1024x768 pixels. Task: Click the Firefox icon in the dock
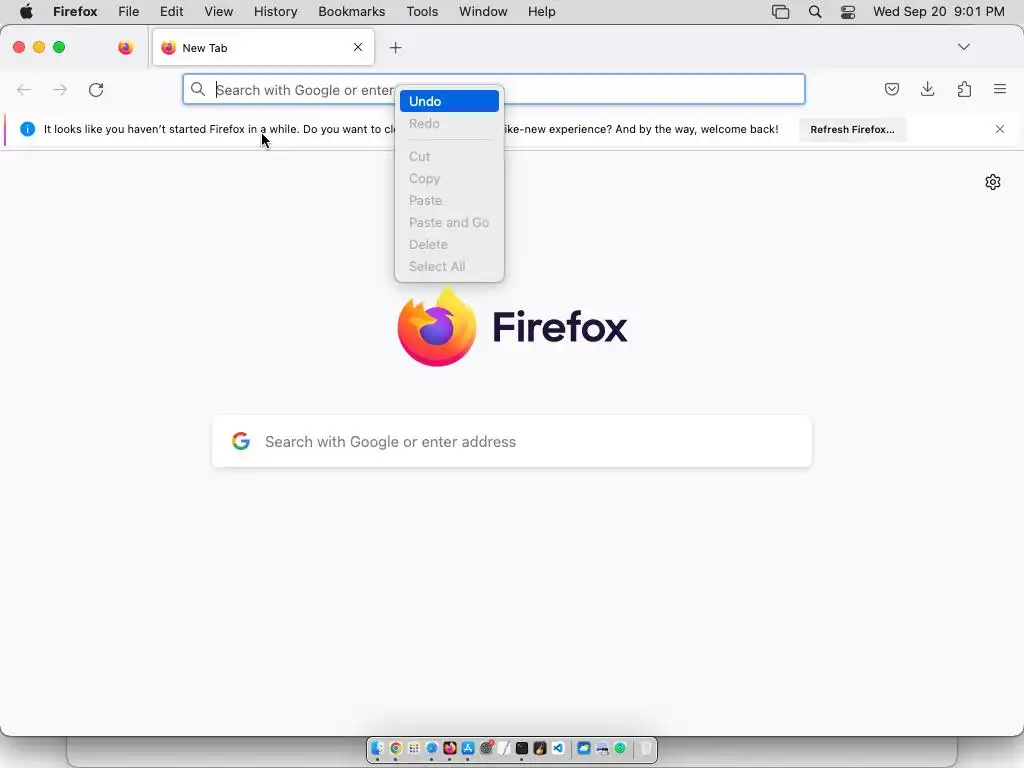tap(450, 748)
